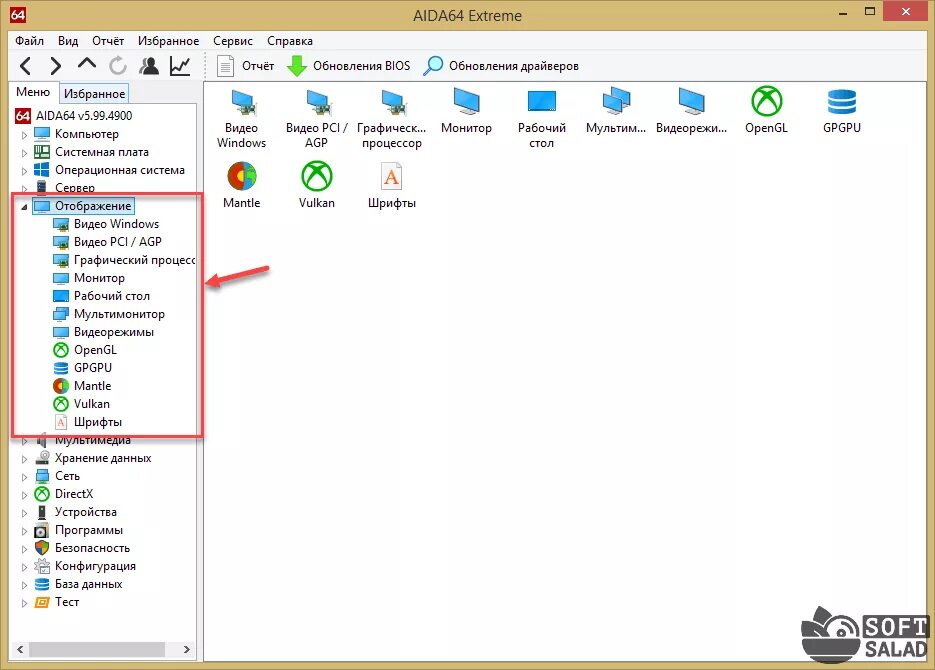Open the Вид menu
The height and width of the screenshot is (670, 935).
[x=68, y=41]
